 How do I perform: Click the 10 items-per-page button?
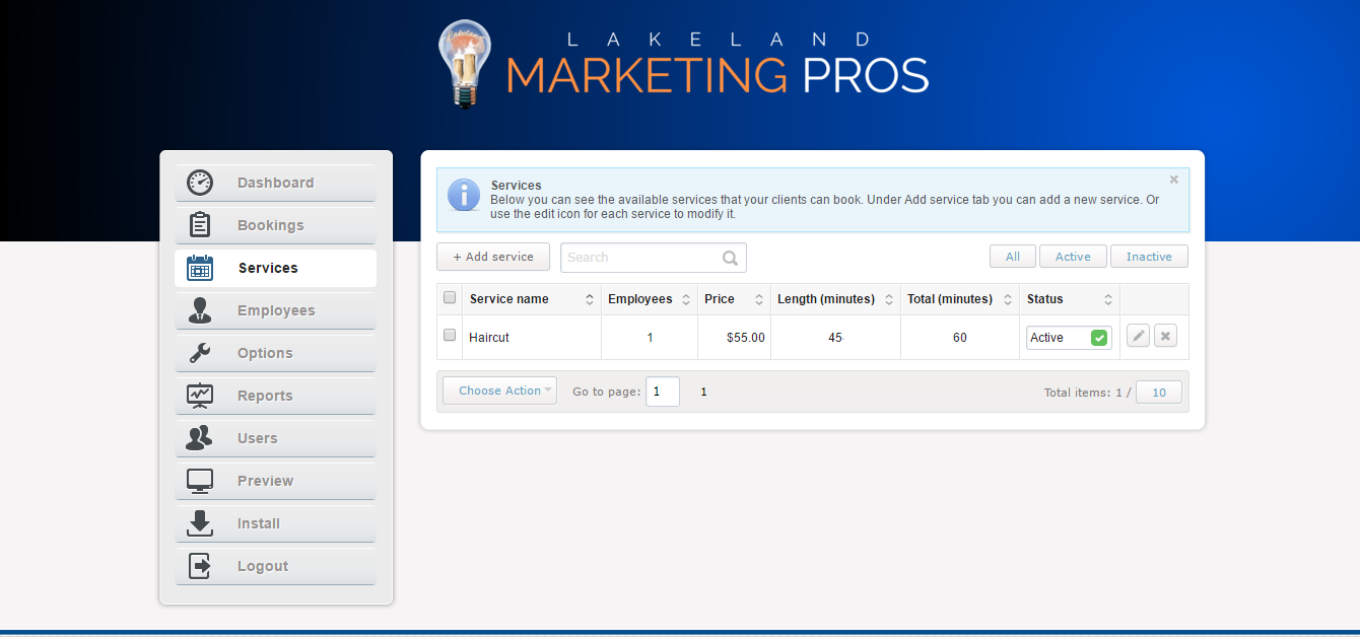(x=1158, y=392)
